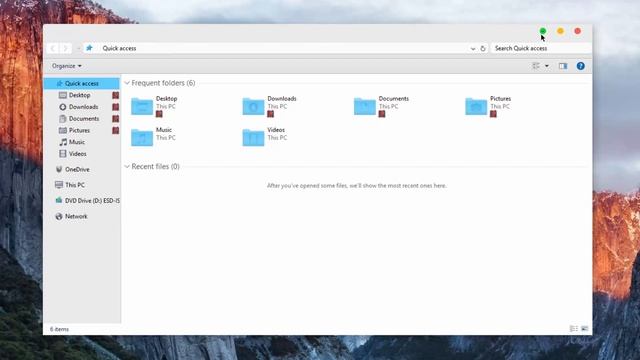The height and width of the screenshot is (360, 640).
Task: Select the Downloads folder icon in Frequent folders
Action: click(x=253, y=106)
